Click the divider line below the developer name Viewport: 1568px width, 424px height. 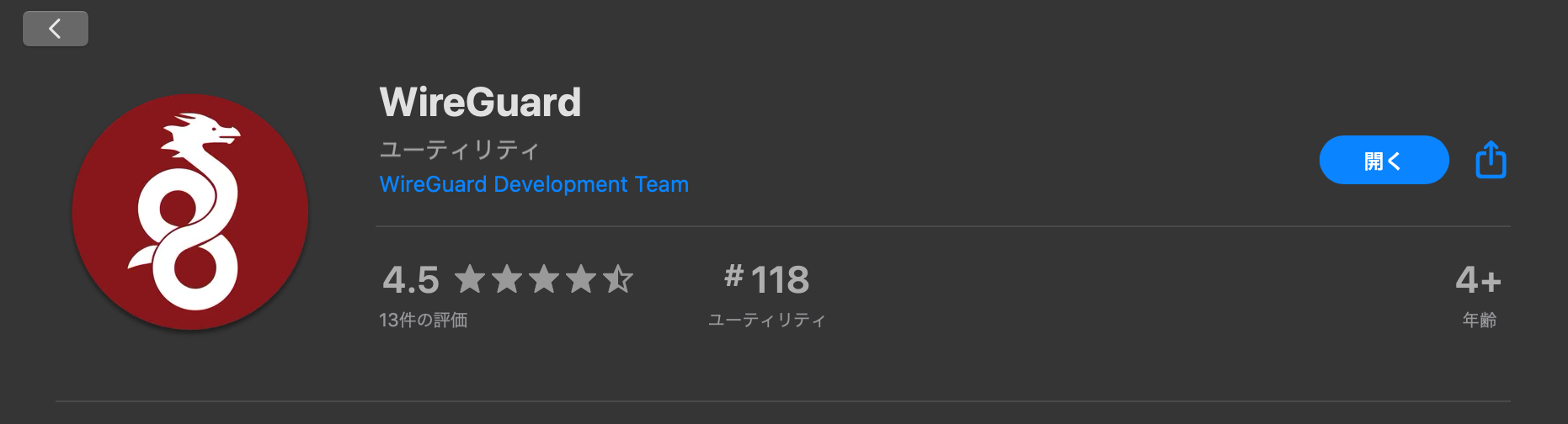(x=943, y=226)
